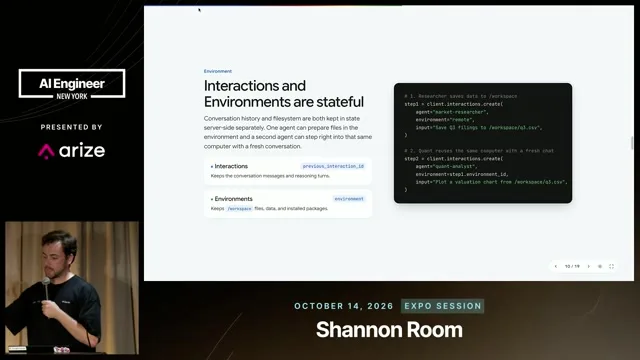Click the Interactions card
This screenshot has height=360, width=640.
[x=288, y=171]
